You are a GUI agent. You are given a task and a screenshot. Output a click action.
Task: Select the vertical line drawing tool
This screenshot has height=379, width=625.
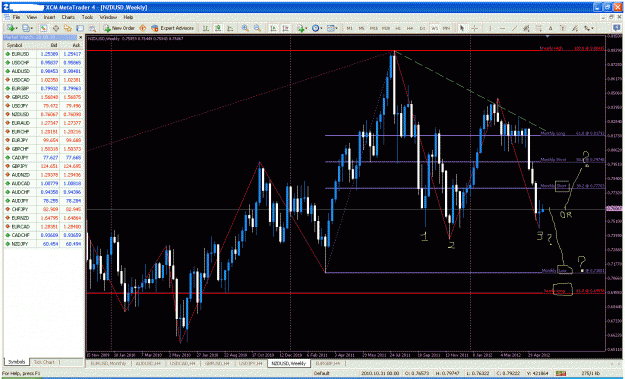click(490, 28)
